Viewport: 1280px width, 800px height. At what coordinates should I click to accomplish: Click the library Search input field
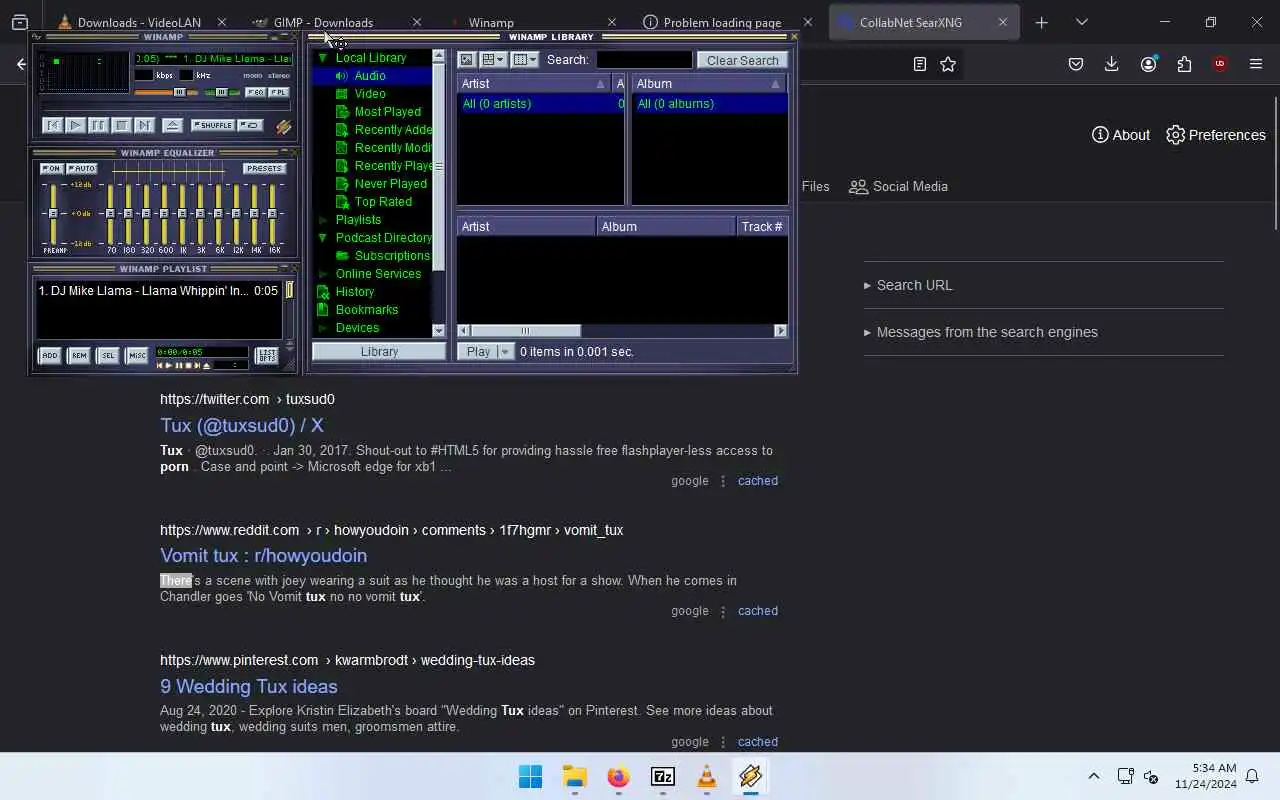click(x=644, y=60)
